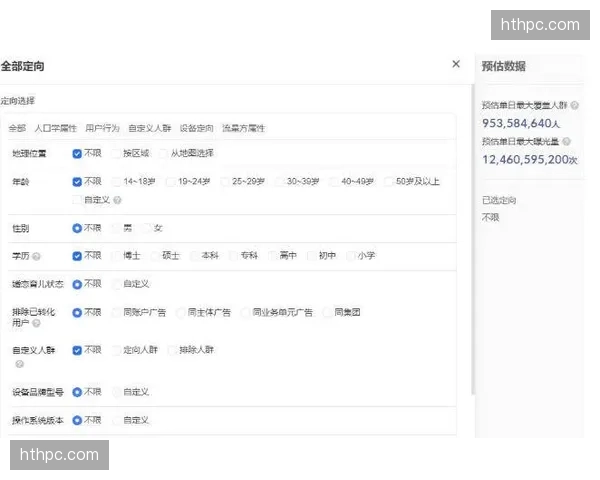The height and width of the screenshot is (480, 600).
Task: Select 不限 radio for 性别
Action: pos(77,228)
